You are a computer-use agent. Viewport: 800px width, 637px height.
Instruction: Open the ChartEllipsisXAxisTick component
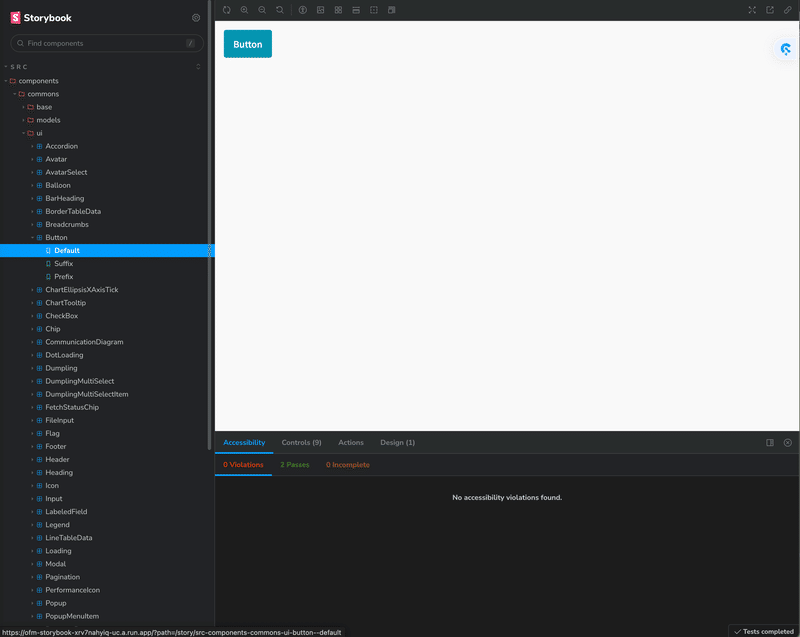[x=82, y=290]
